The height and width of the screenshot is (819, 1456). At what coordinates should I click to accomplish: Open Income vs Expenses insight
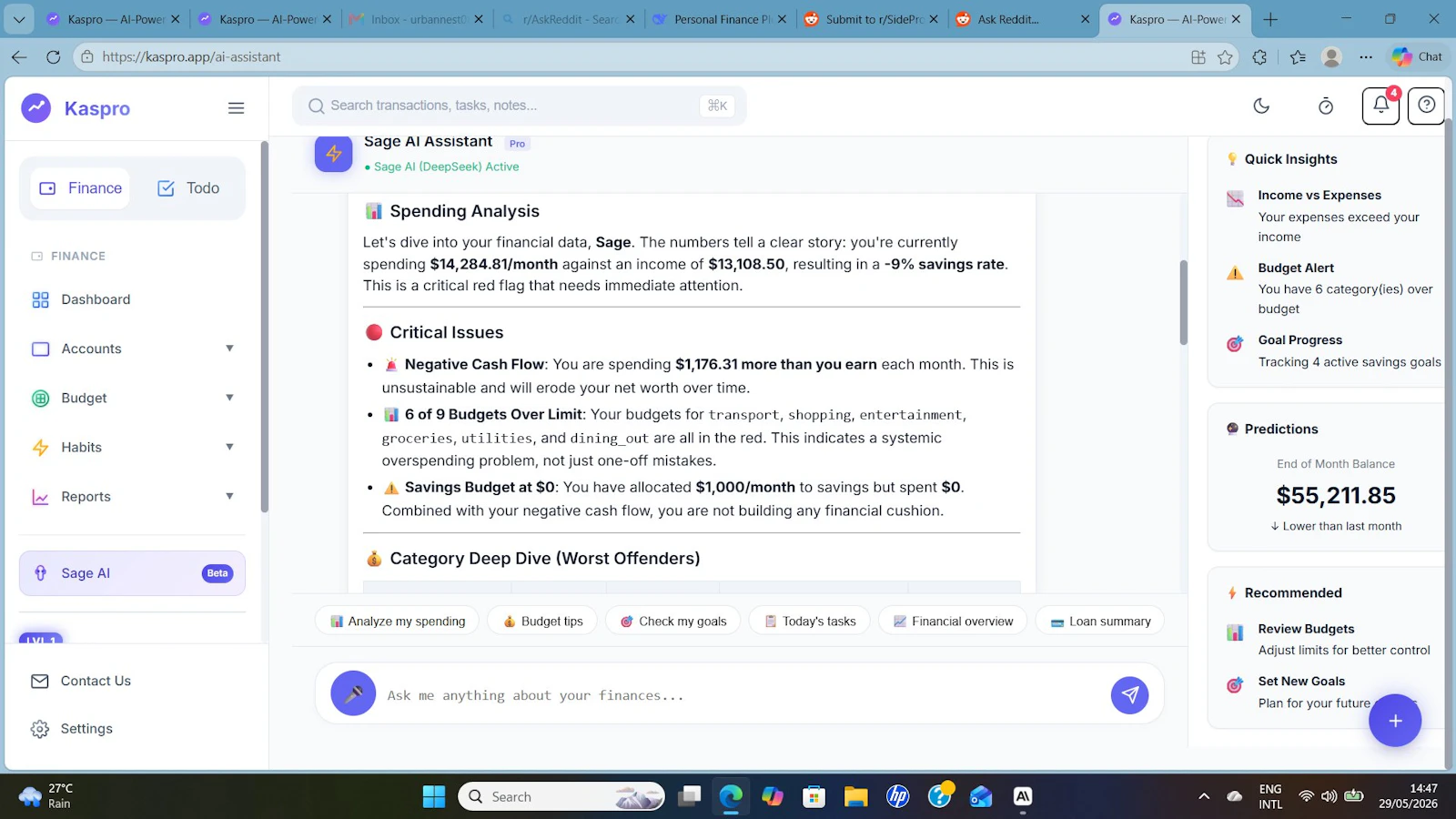(x=1334, y=216)
